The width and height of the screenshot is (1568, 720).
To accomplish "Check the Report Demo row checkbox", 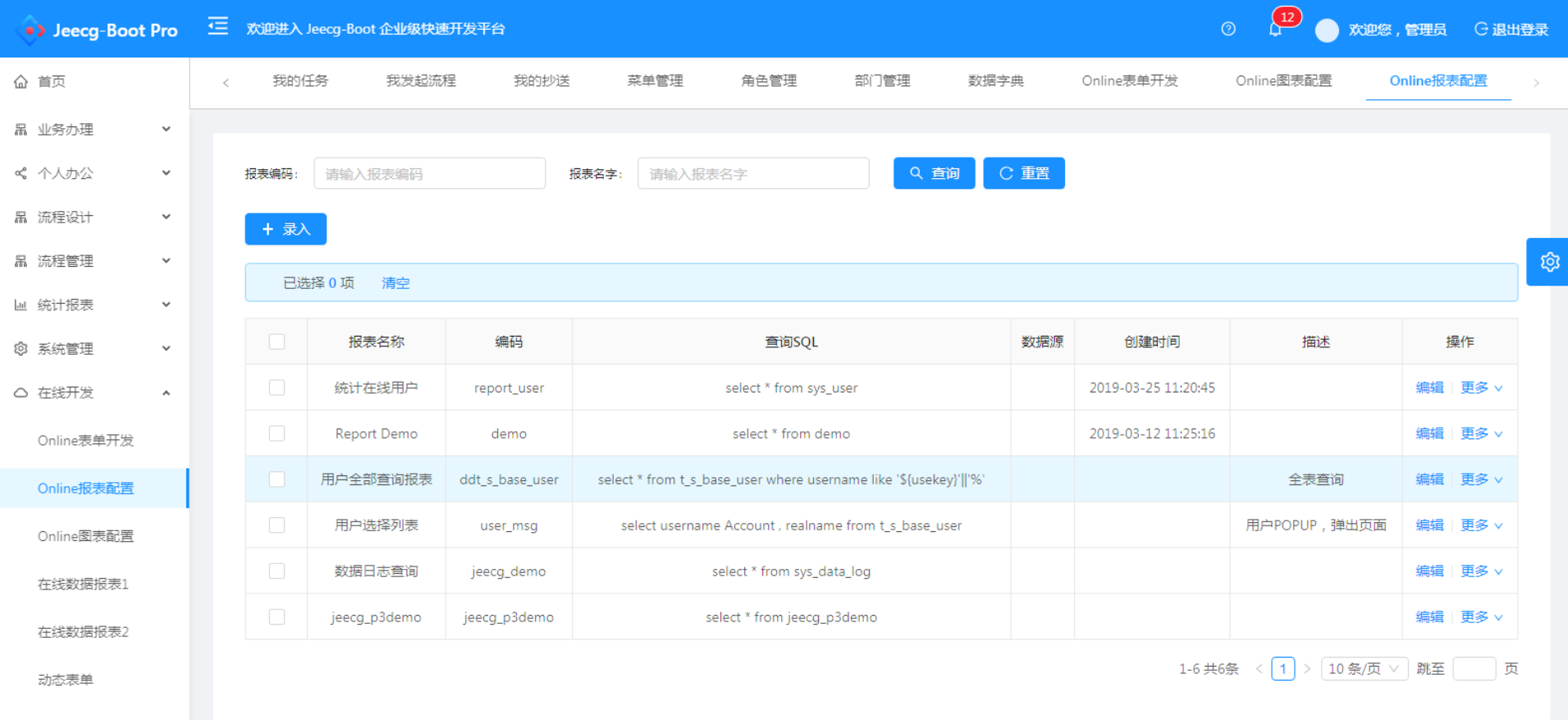I will tap(277, 433).
